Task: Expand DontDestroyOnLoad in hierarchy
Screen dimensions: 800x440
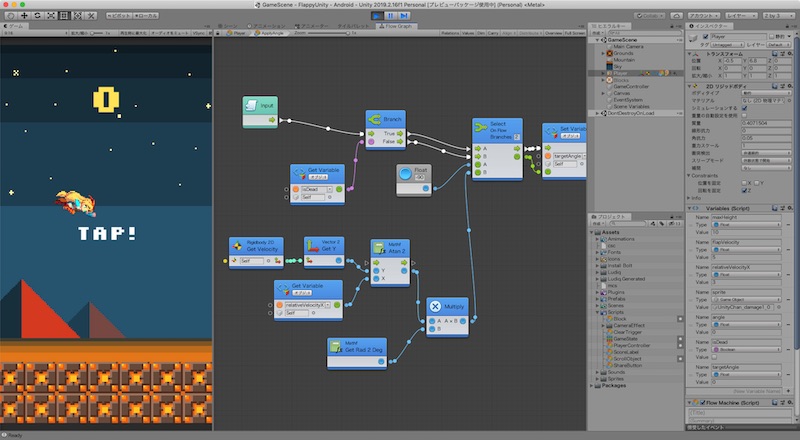Action: [x=597, y=113]
